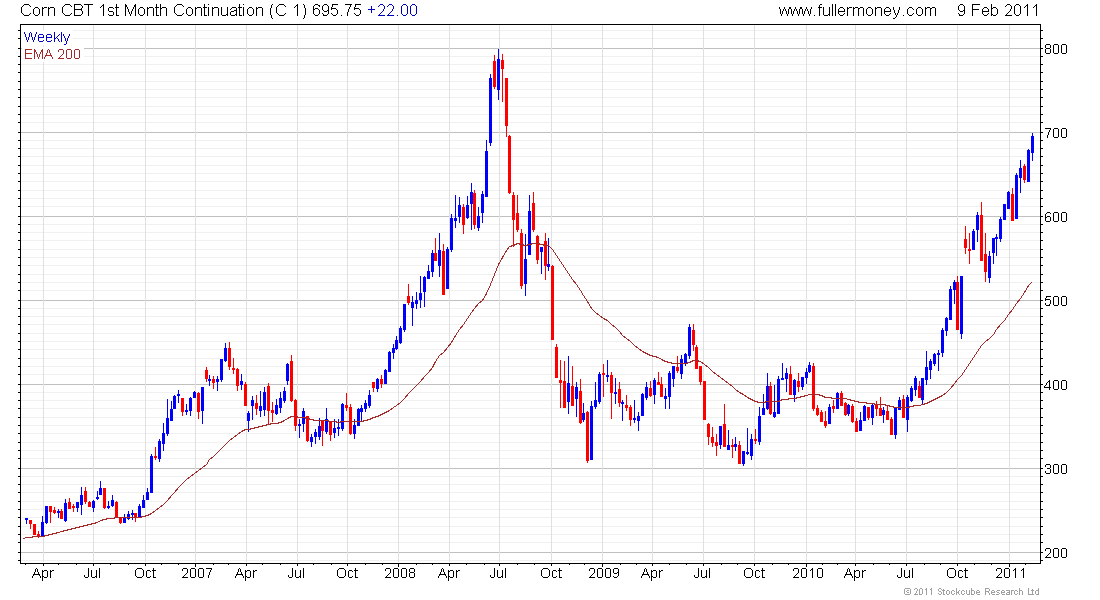Click the 2007 year label on time axis
The width and height of the screenshot is (1100, 600).
click(x=196, y=573)
